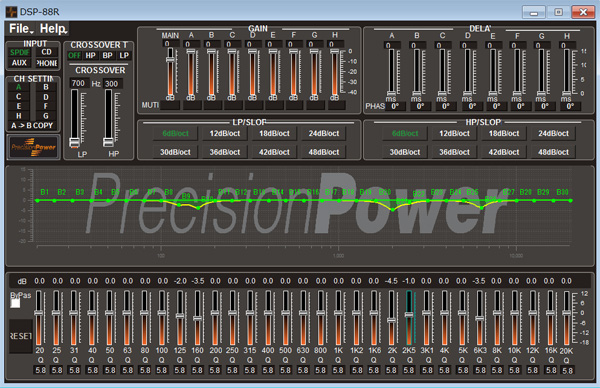
Task: Click the HP crossover frequency slider handle
Action: point(108,142)
